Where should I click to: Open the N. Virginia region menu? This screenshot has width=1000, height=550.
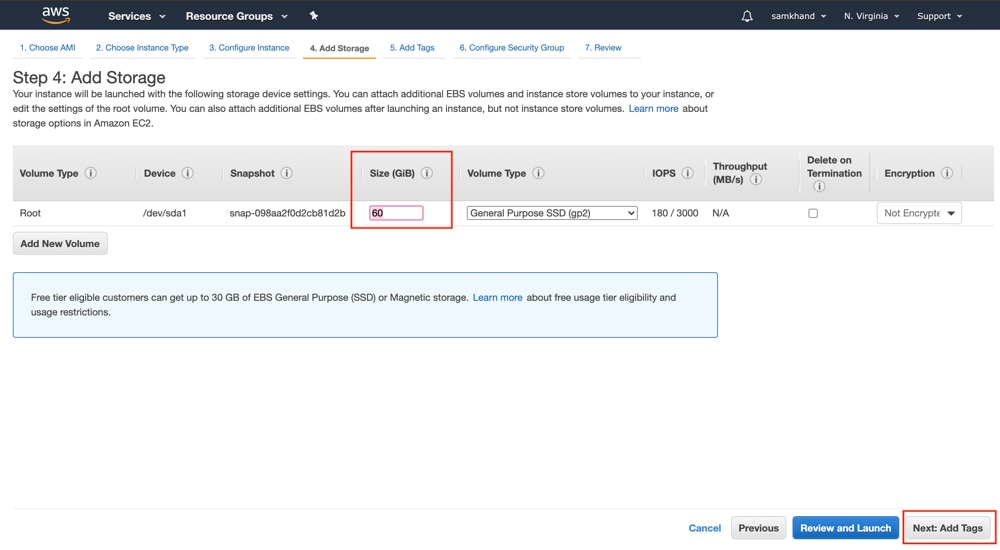[871, 16]
